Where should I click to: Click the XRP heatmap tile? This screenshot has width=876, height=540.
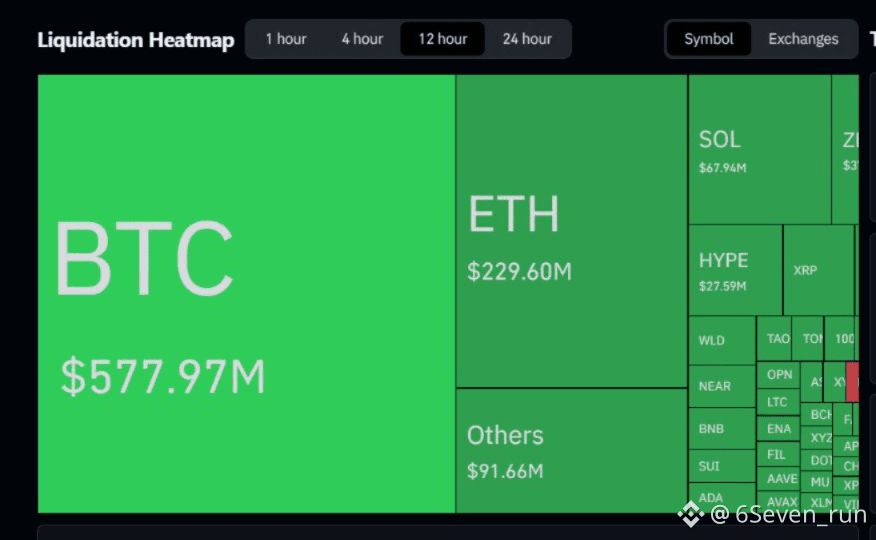coord(818,270)
